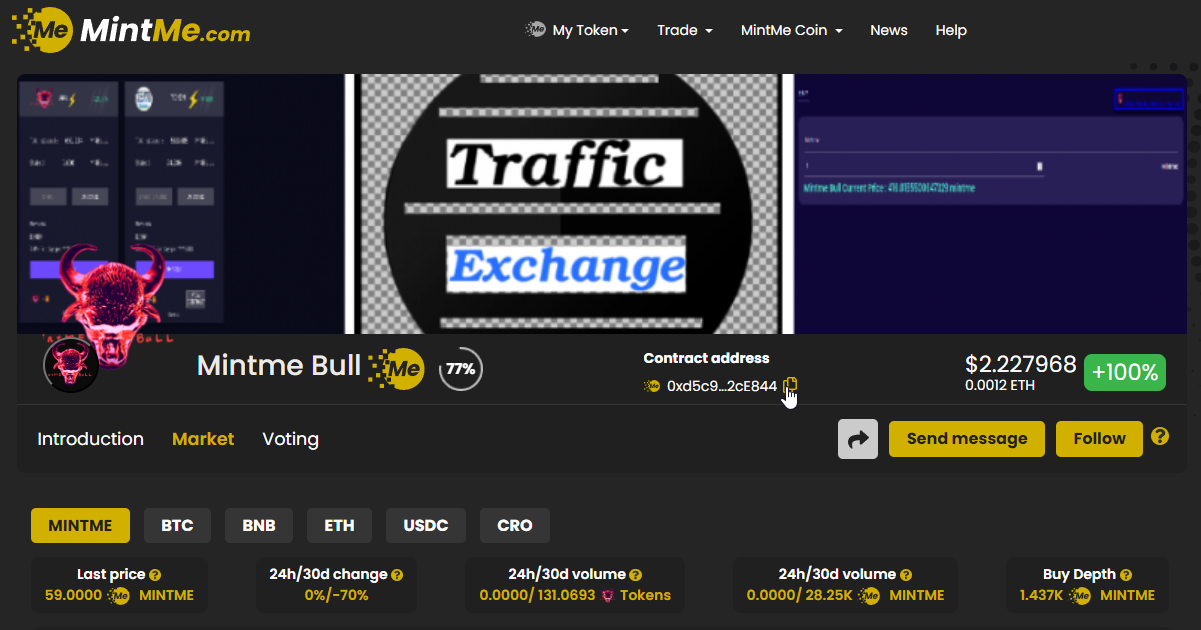Follow the Mintme Bull token
This screenshot has width=1201, height=630.
point(1099,439)
